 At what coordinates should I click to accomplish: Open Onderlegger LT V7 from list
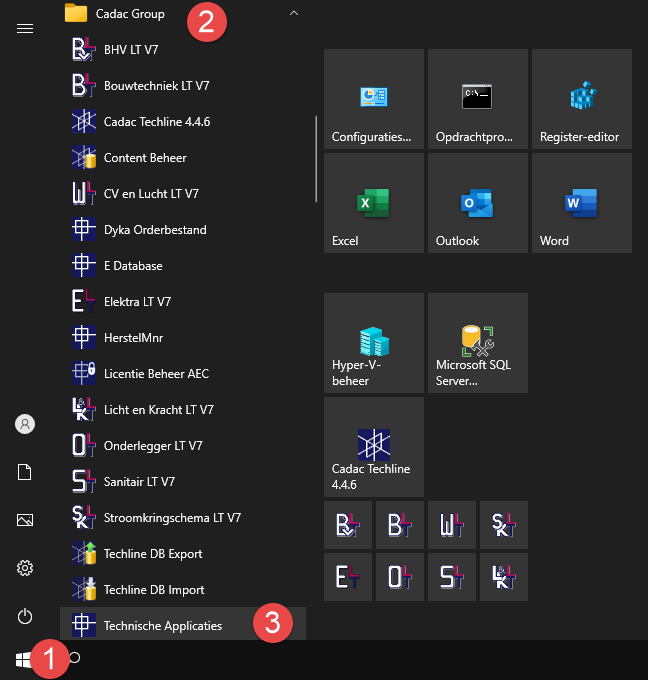183,445
